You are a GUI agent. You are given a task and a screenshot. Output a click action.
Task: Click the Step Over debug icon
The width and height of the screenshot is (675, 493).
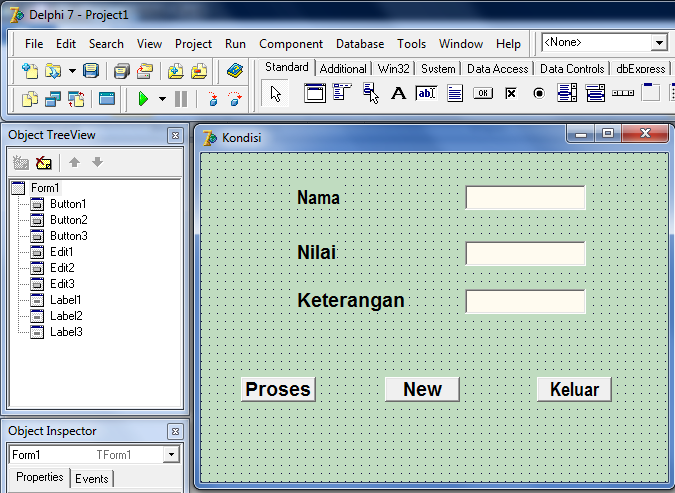click(235, 99)
